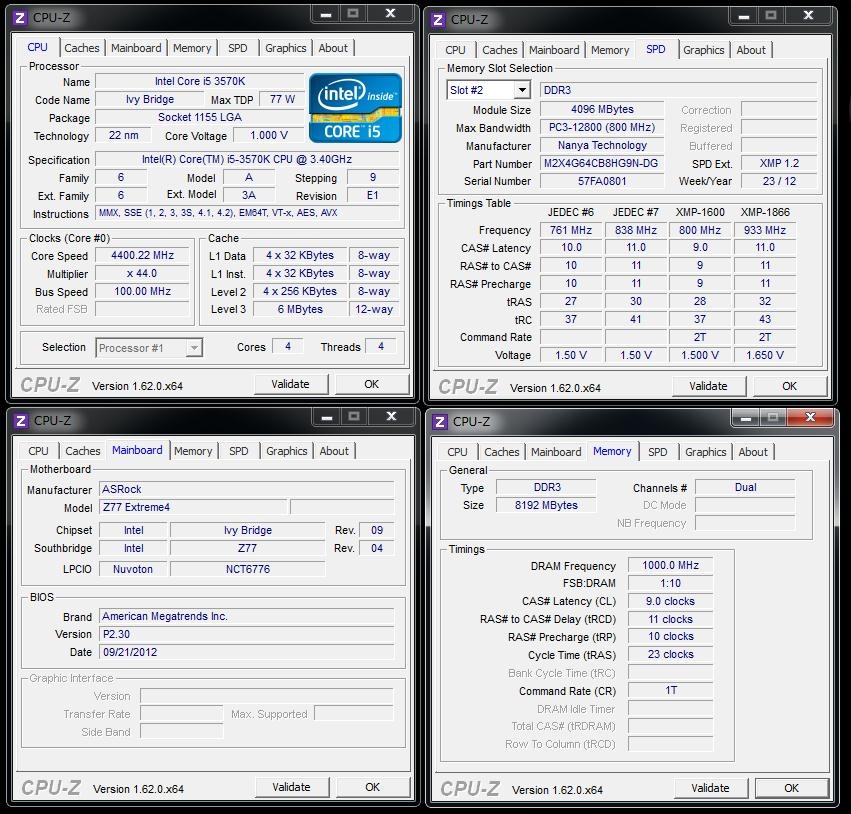Image resolution: width=851 pixels, height=814 pixels.
Task: Click OK in the Mainboard tab window
Action: pos(373,787)
